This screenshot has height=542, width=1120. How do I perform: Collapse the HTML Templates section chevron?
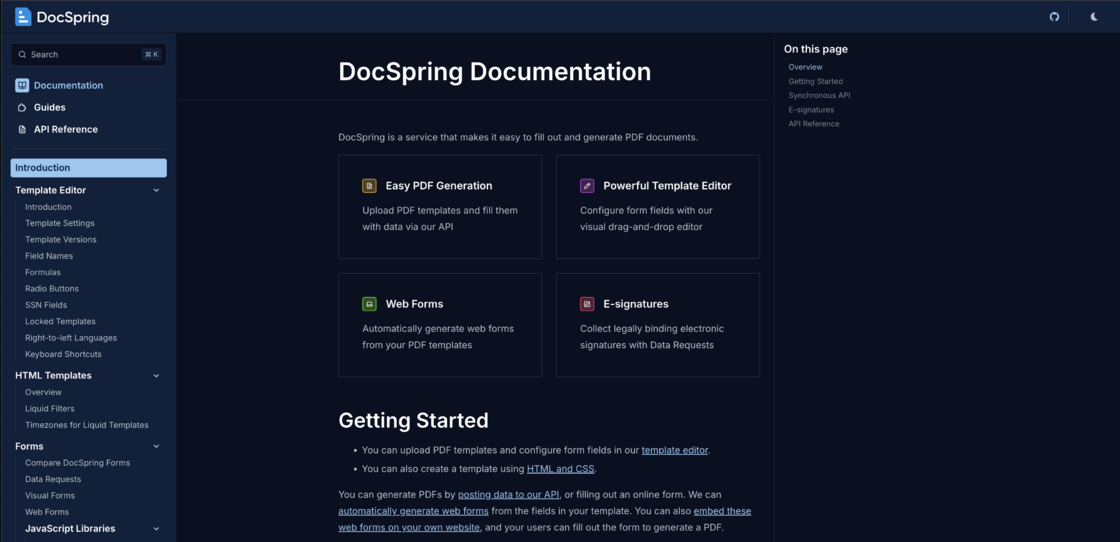pos(156,376)
